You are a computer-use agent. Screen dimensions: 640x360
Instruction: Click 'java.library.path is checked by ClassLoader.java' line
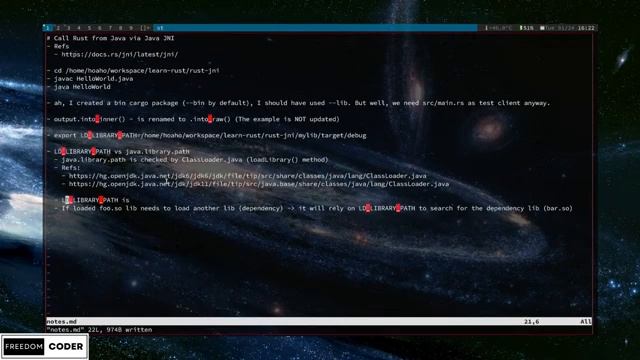[x=191, y=160]
